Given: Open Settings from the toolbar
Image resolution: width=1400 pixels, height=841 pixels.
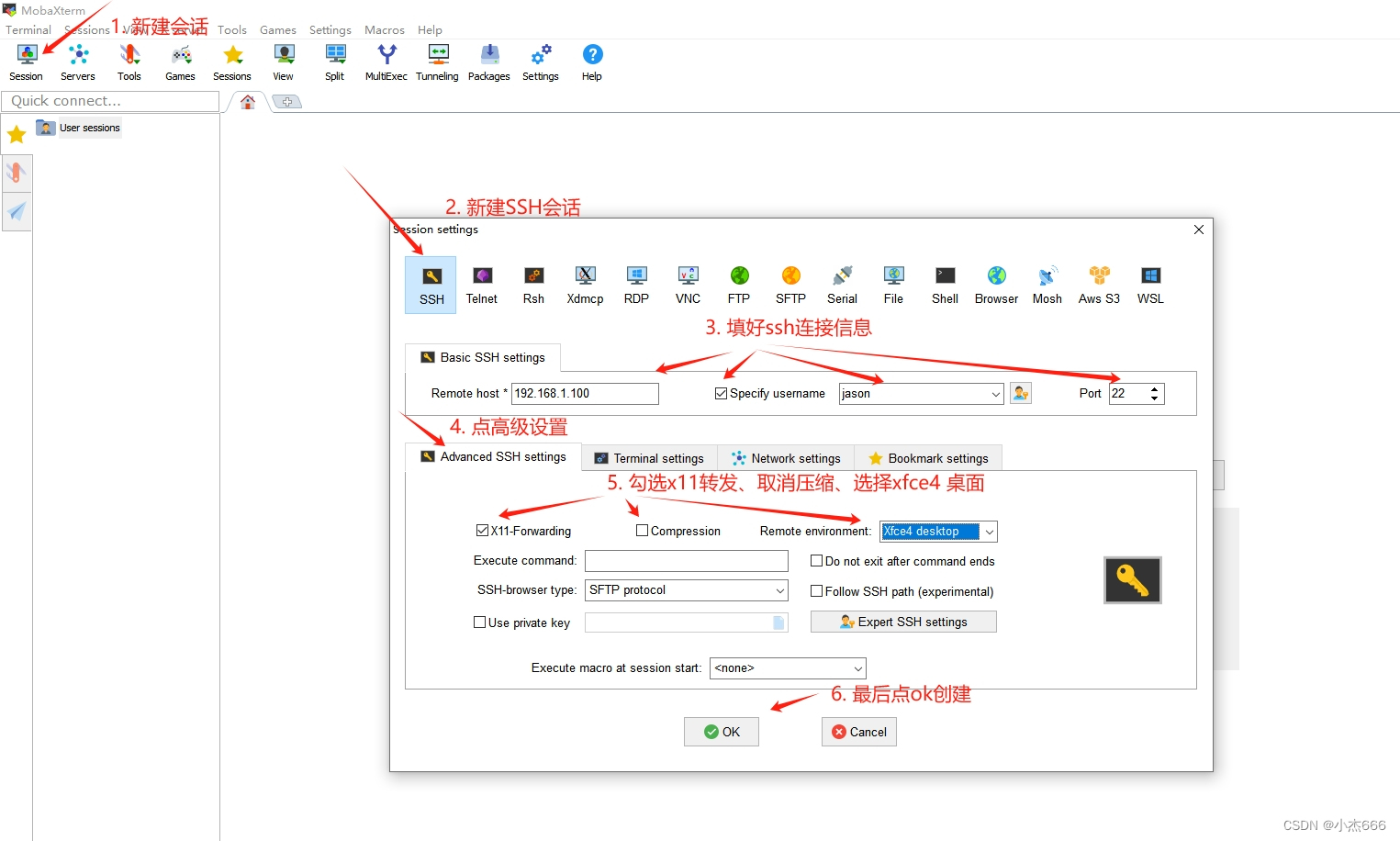Looking at the screenshot, I should (541, 62).
